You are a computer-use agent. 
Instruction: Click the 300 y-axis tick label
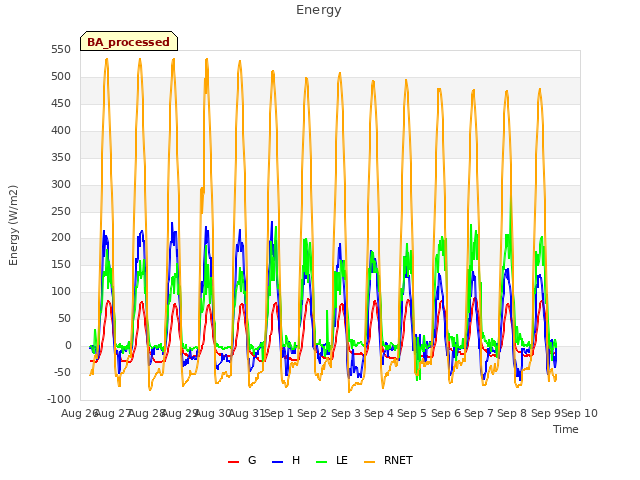click(x=61, y=184)
